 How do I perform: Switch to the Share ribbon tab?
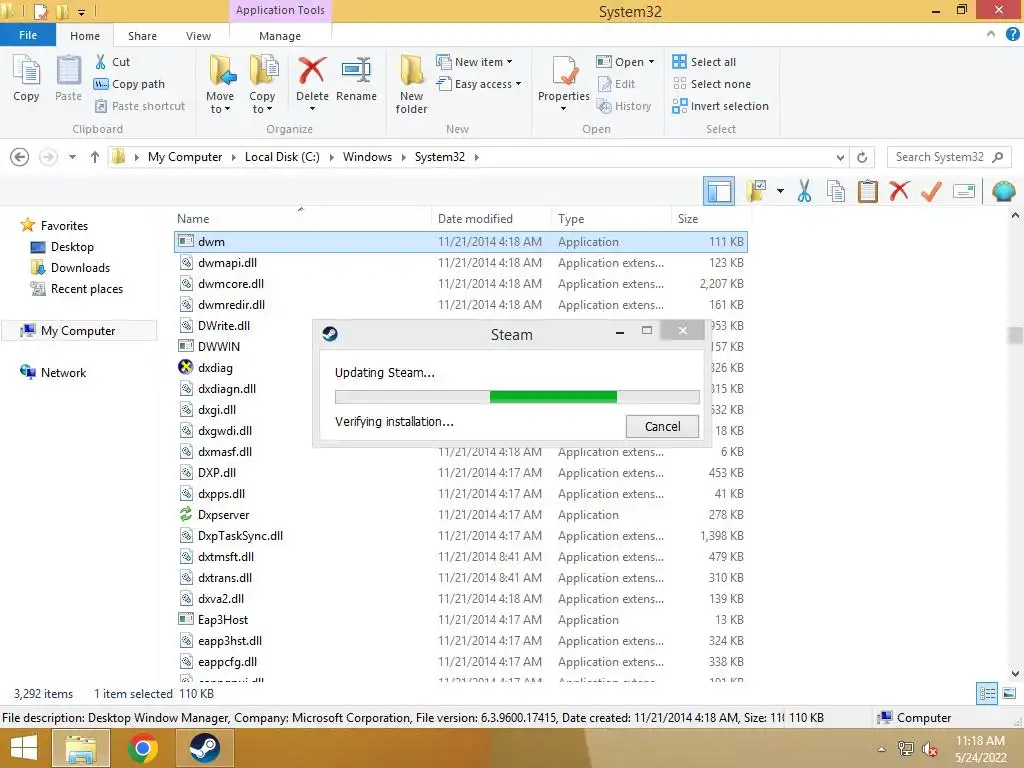point(142,36)
